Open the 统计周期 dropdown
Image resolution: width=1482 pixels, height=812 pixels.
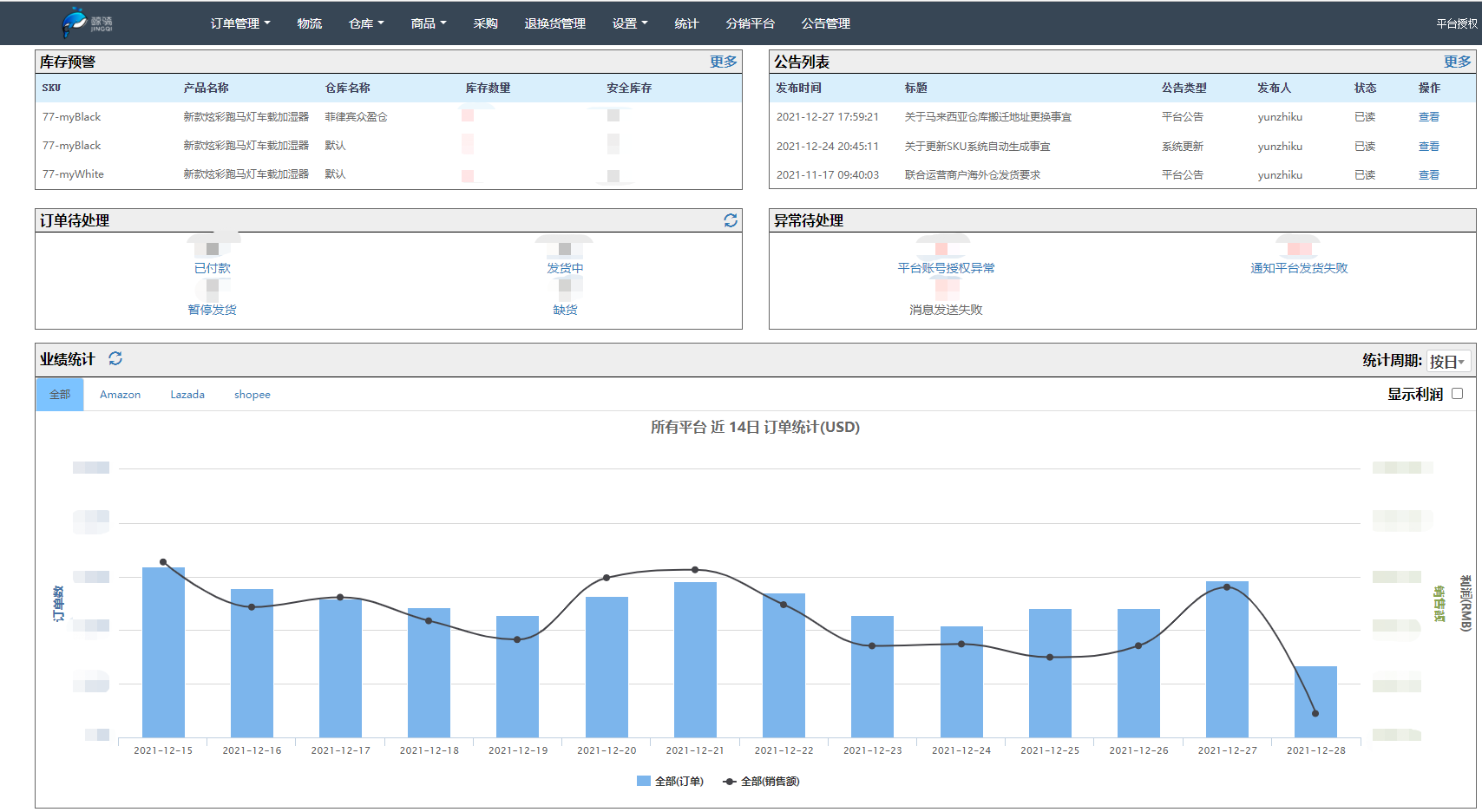(1447, 361)
